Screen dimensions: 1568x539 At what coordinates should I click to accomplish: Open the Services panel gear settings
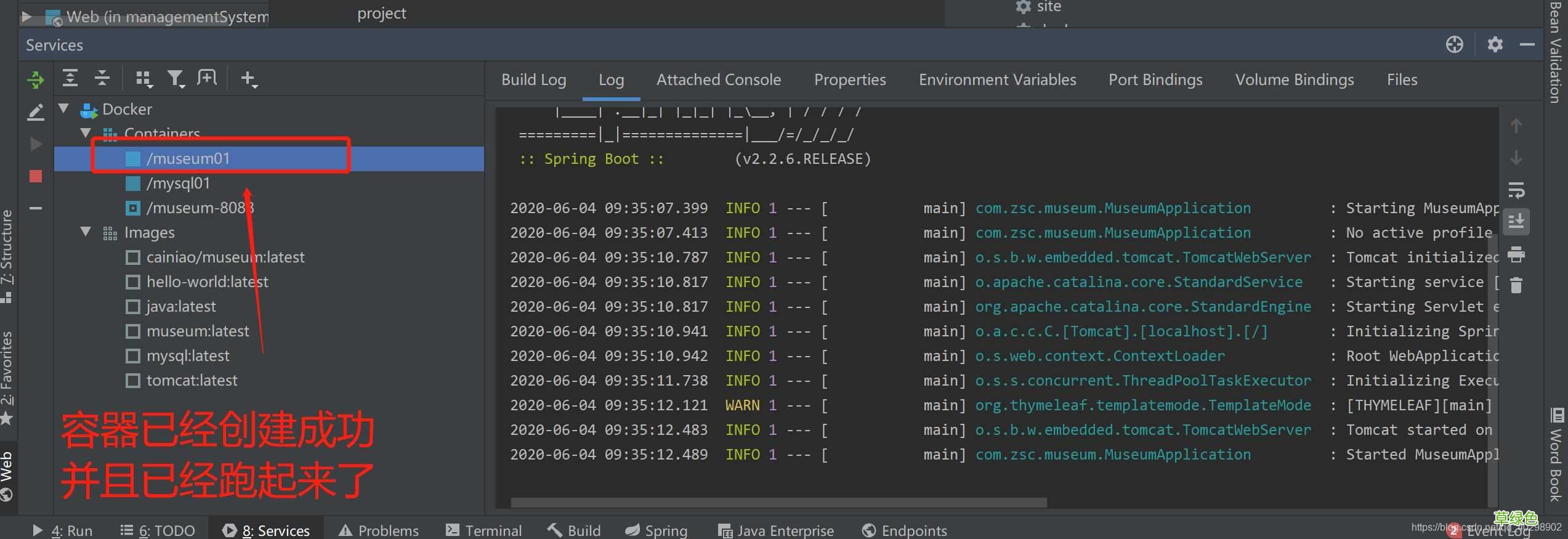[x=1495, y=44]
